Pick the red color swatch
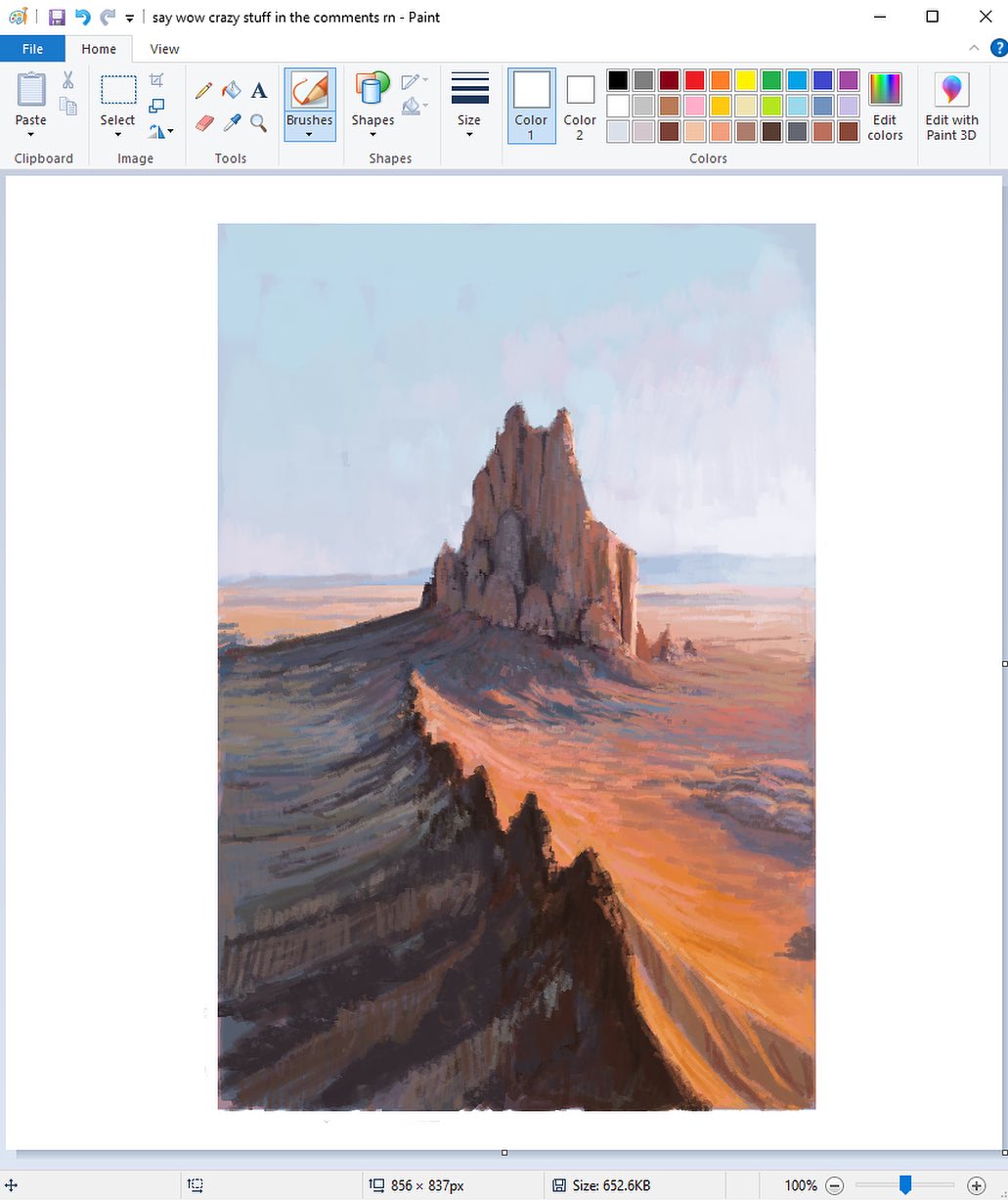The width and height of the screenshot is (1008, 1201). [694, 80]
